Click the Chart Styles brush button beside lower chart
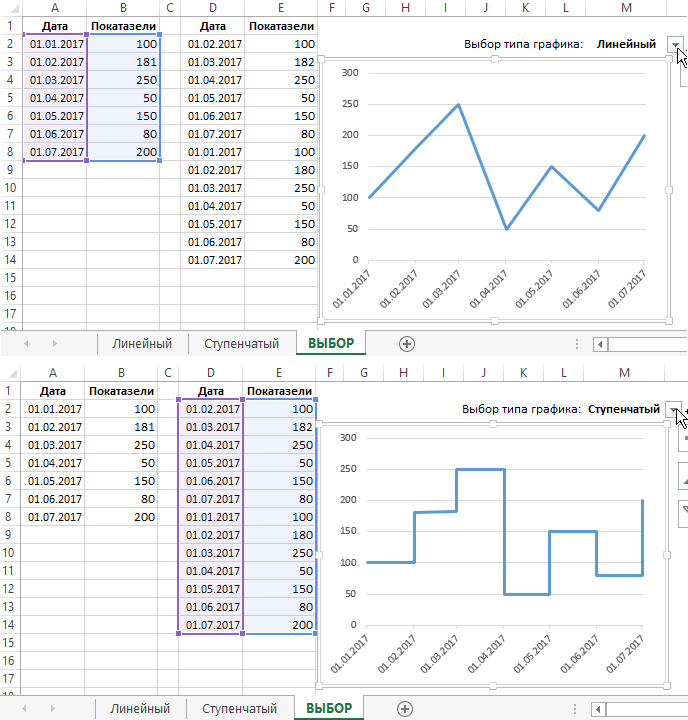The image size is (688, 720). tap(683, 476)
